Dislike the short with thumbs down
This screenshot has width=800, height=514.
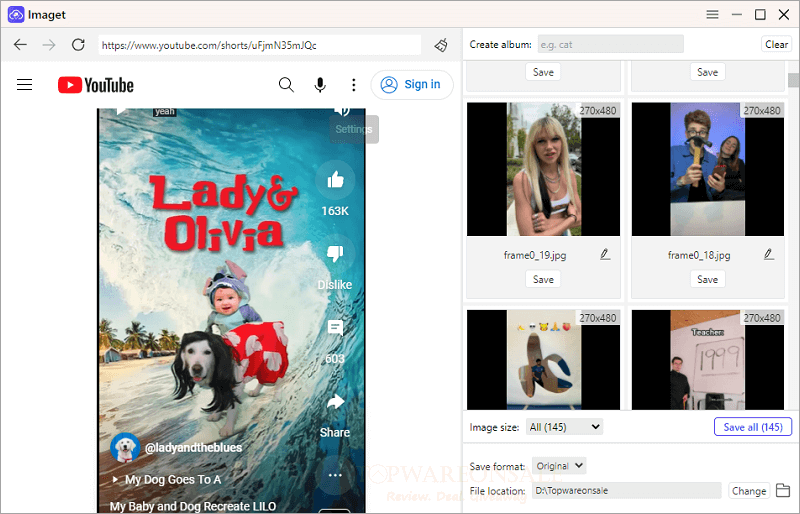click(335, 253)
